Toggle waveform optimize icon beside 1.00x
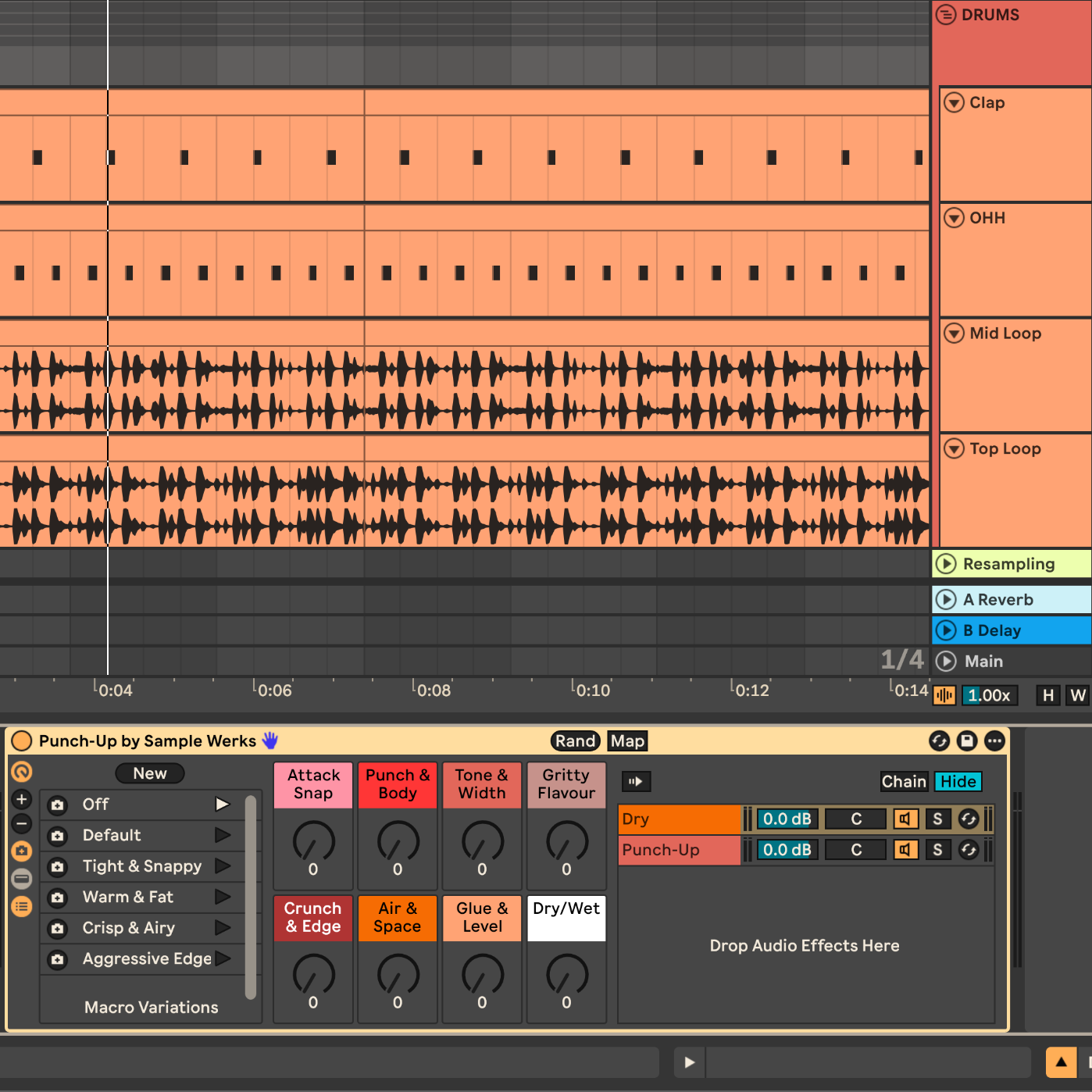The image size is (1092, 1092). 944,695
